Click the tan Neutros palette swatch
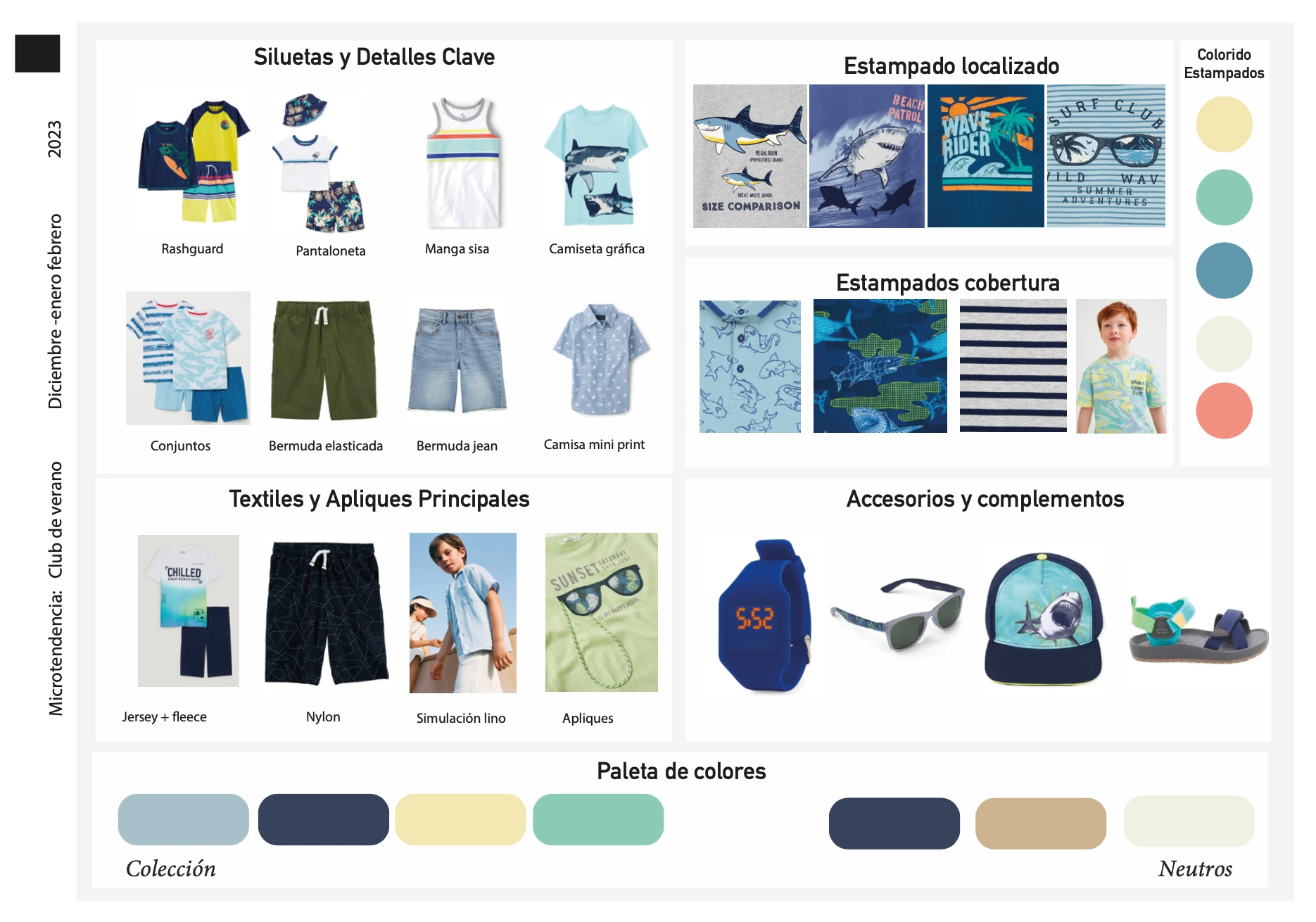 click(1040, 823)
